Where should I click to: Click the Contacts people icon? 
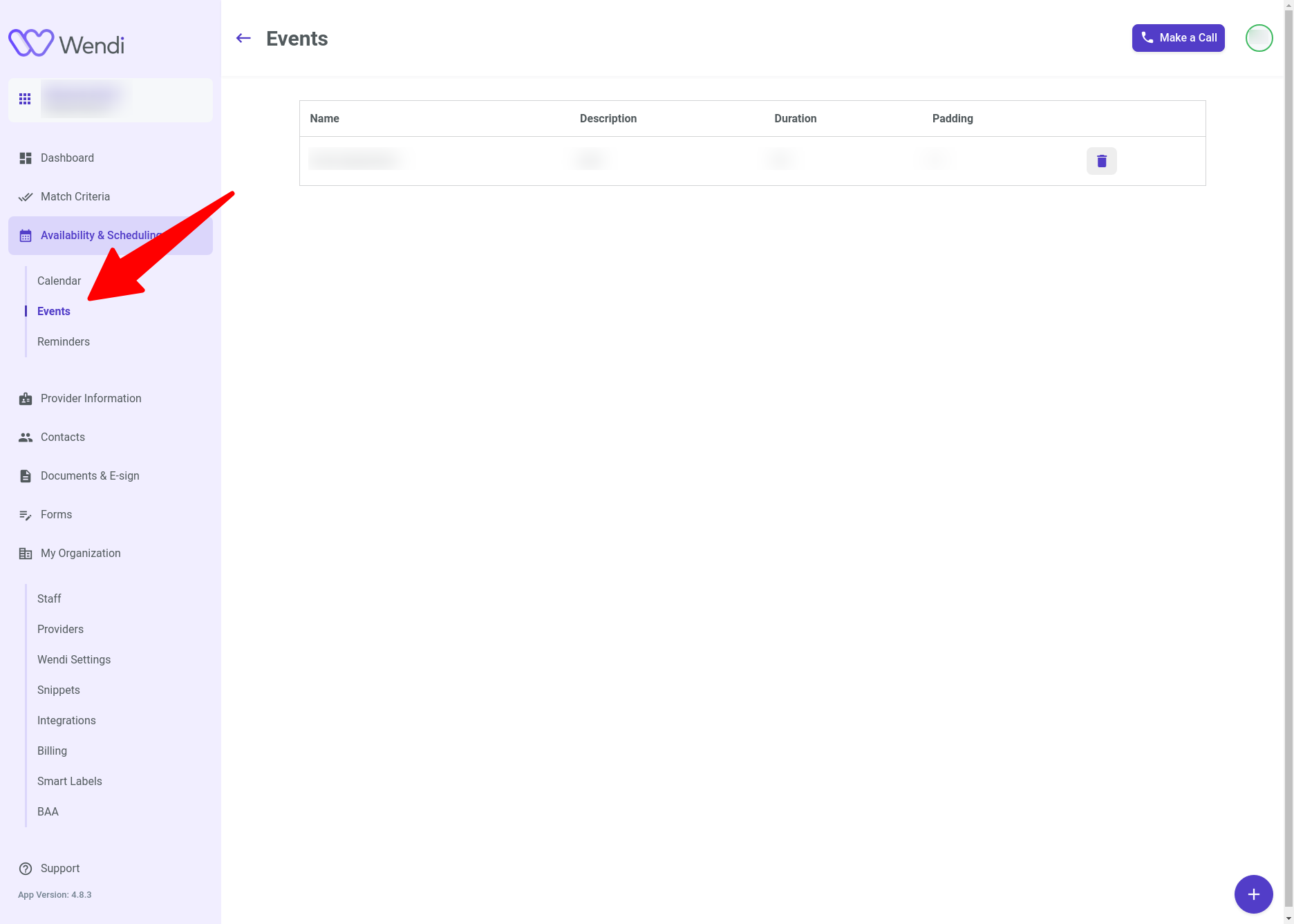26,437
